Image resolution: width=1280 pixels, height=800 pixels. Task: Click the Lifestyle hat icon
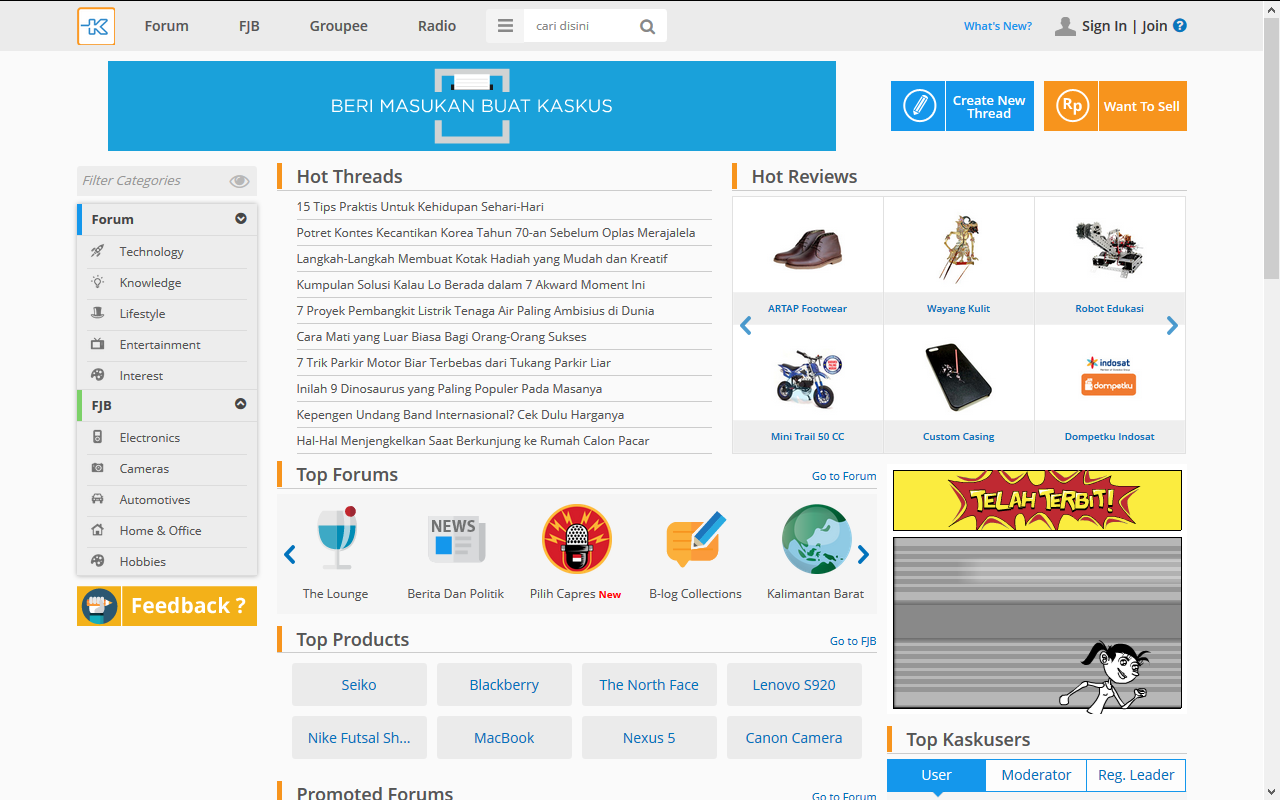click(x=97, y=313)
